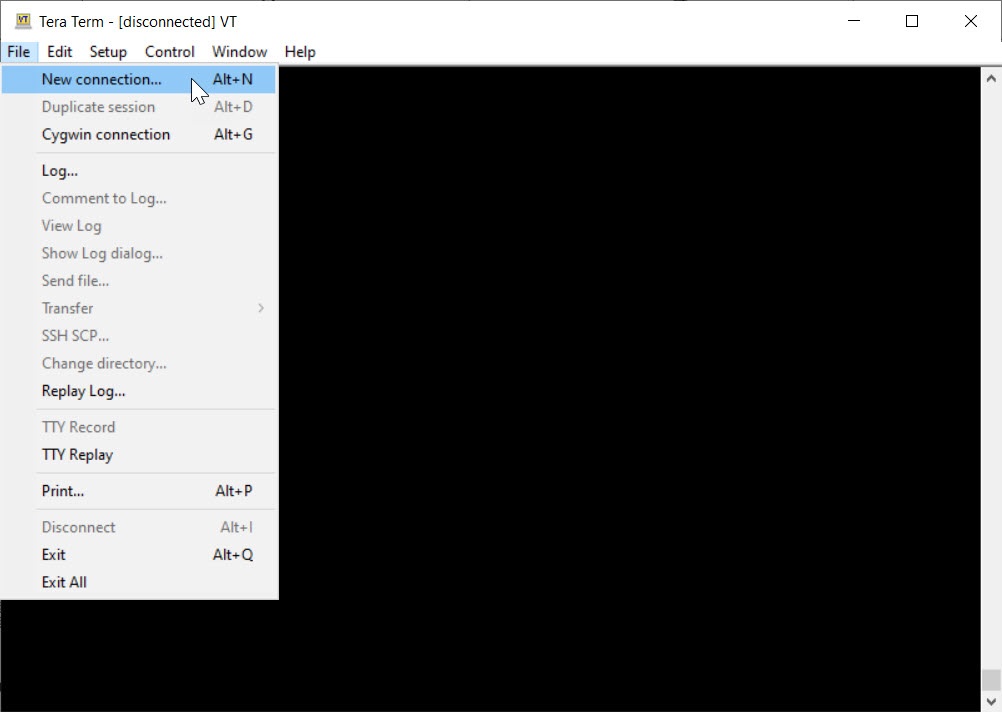Open the Help menu
Viewport: 1002px width, 712px height.
tap(299, 52)
